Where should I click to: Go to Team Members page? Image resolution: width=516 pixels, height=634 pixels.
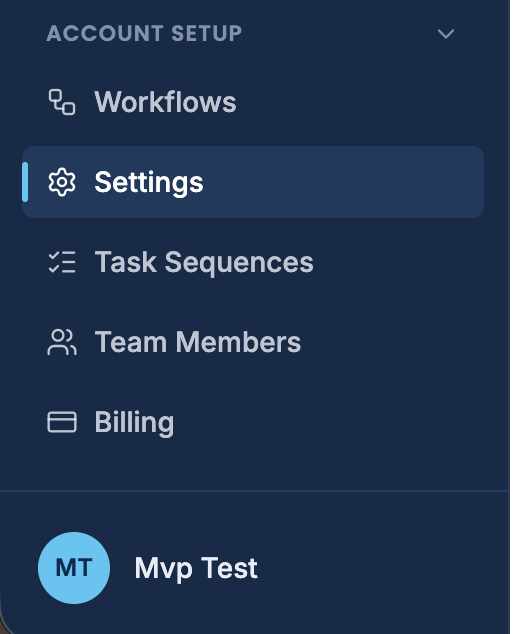point(253,342)
